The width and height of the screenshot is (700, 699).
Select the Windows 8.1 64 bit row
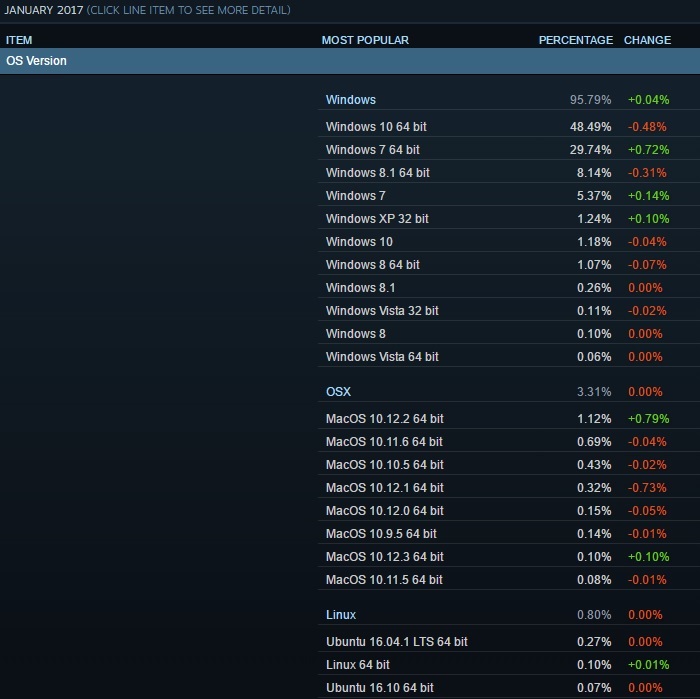coord(508,173)
